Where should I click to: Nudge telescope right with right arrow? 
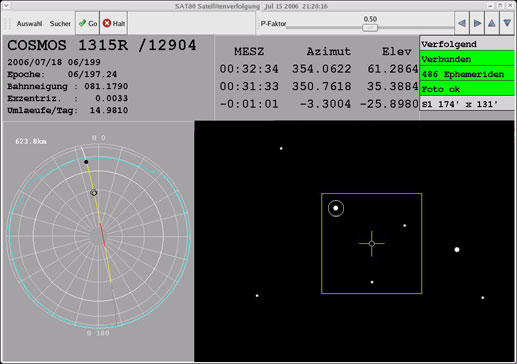[x=477, y=23]
